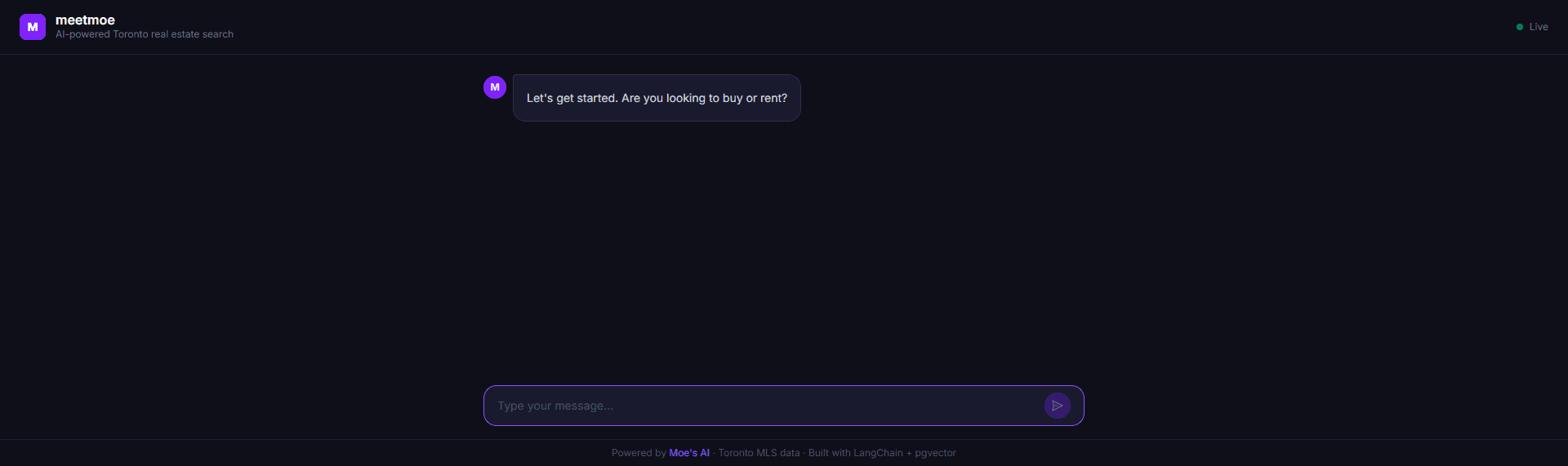Viewport: 1568px width, 466px height.
Task: Click the Live label in the header
Action: (x=1539, y=27)
